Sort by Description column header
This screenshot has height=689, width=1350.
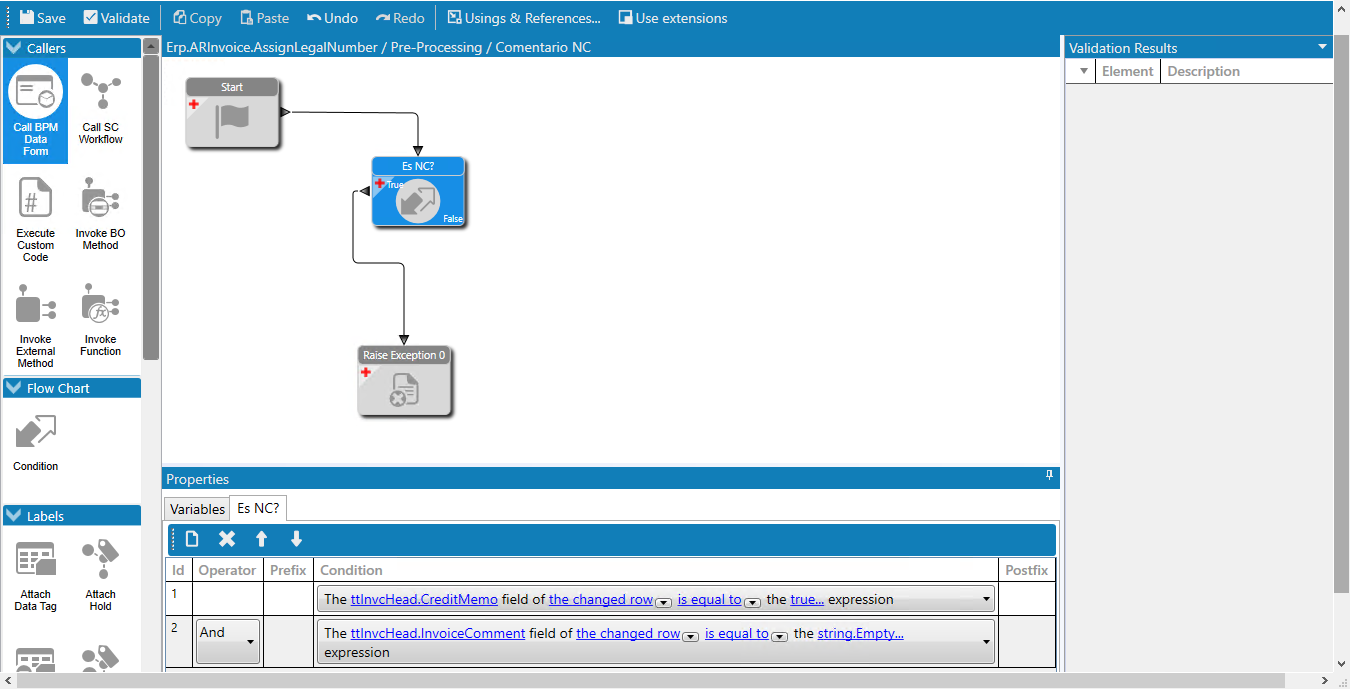(x=1246, y=71)
